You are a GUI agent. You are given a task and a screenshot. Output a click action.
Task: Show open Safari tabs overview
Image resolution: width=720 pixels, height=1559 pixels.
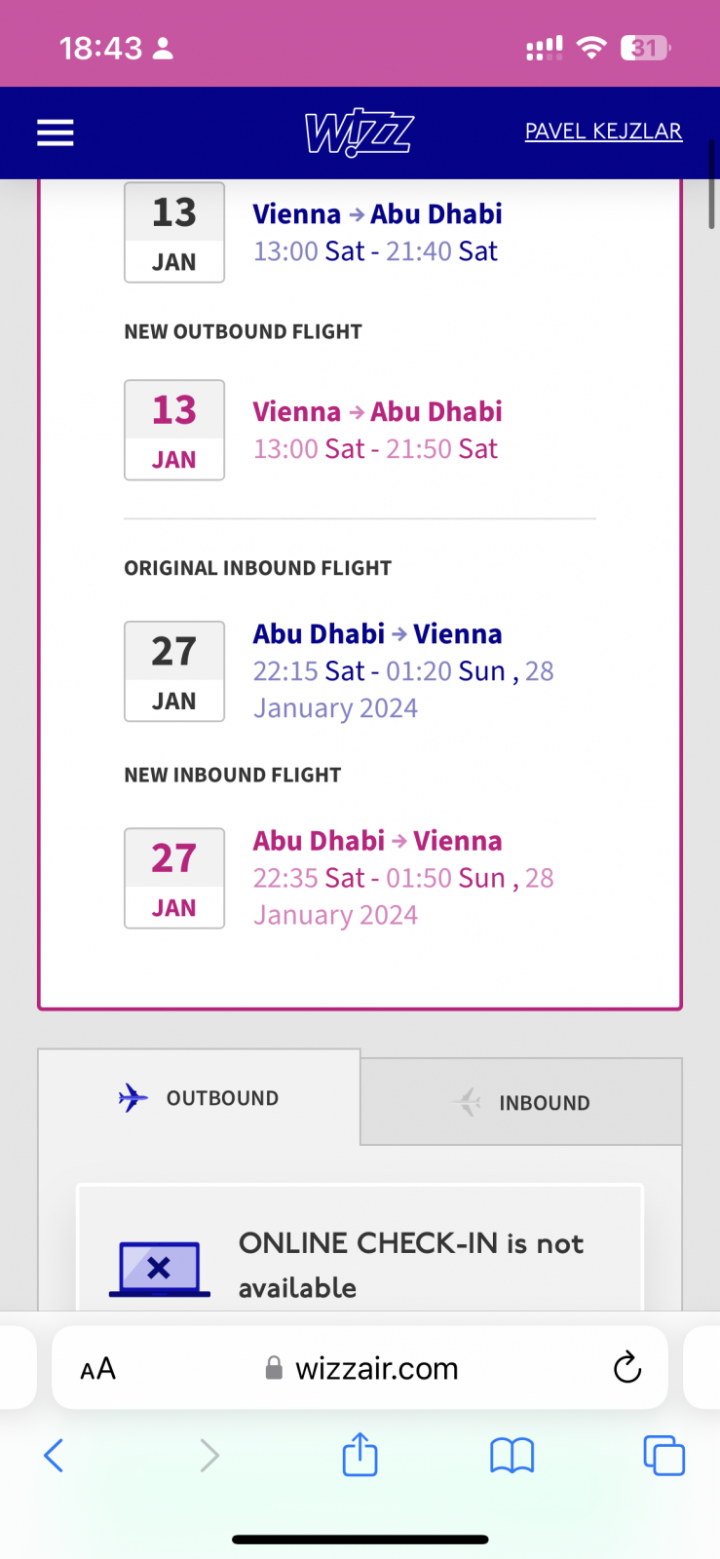pyautogui.click(x=664, y=1455)
